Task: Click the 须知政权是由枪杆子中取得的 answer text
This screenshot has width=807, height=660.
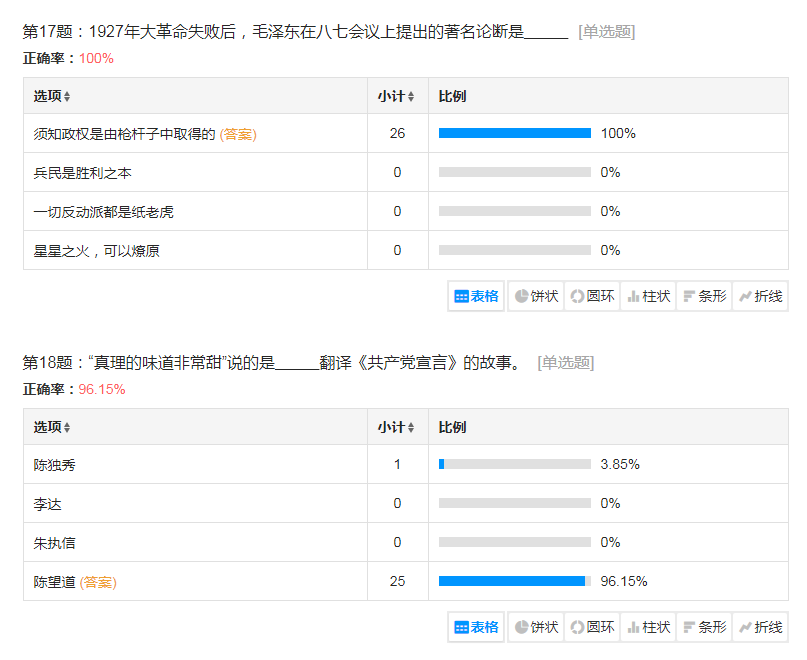Action: 125,134
